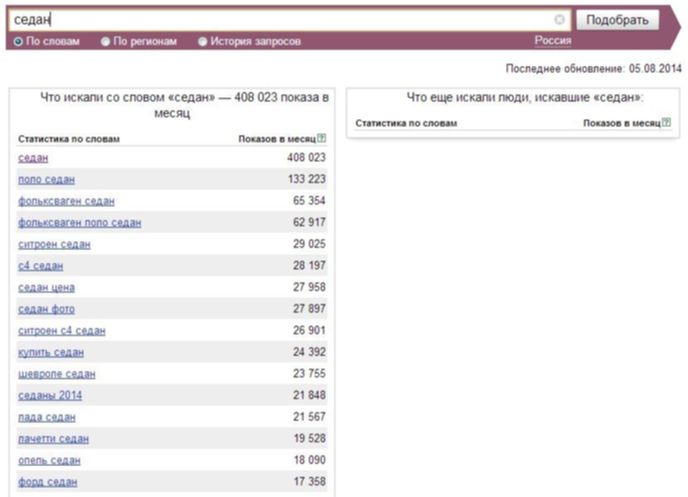Select the 'По словам' radio button
This screenshot has height=497, width=688.
(18, 42)
